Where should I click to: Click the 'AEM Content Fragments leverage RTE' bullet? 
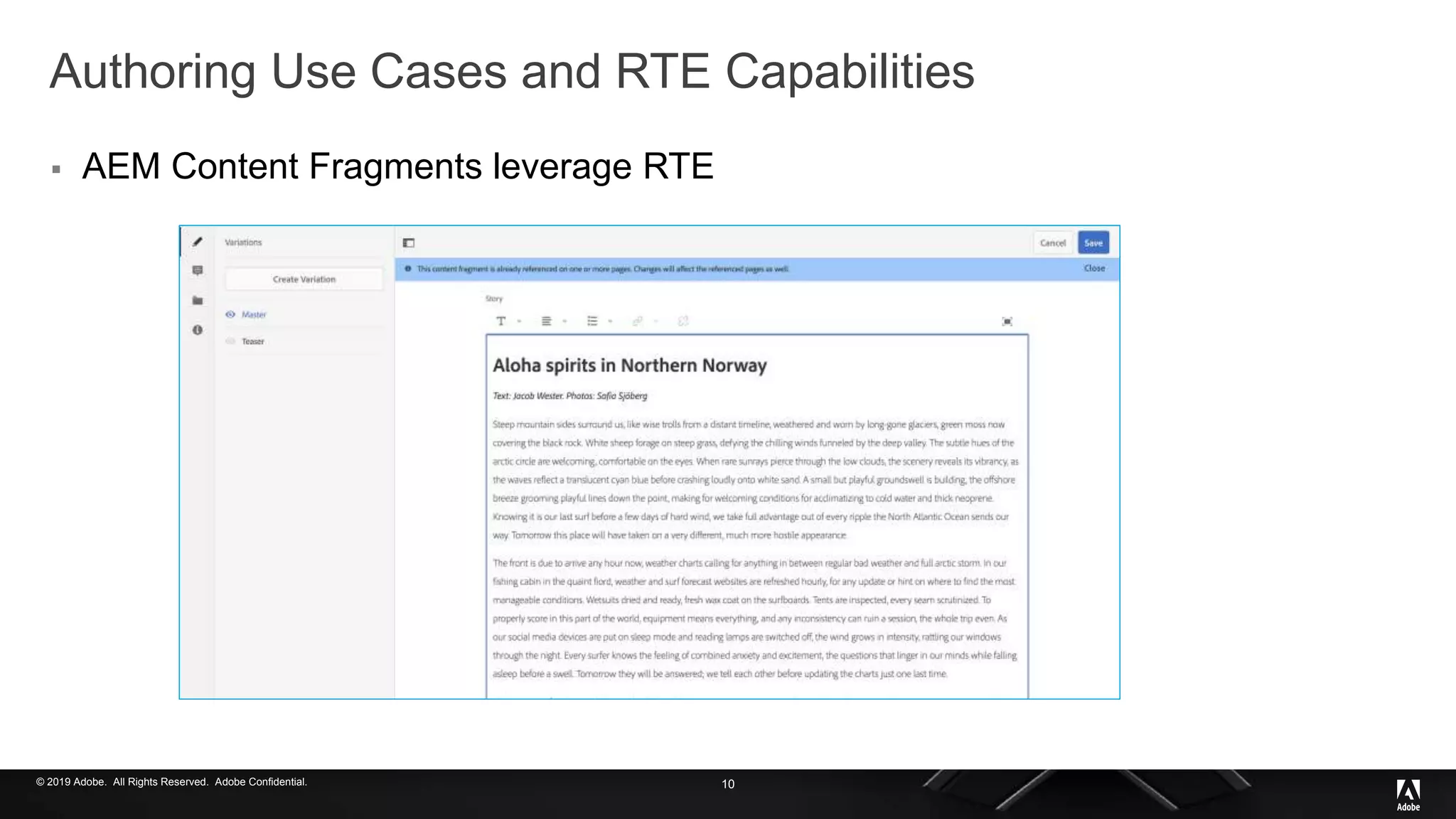(x=397, y=166)
